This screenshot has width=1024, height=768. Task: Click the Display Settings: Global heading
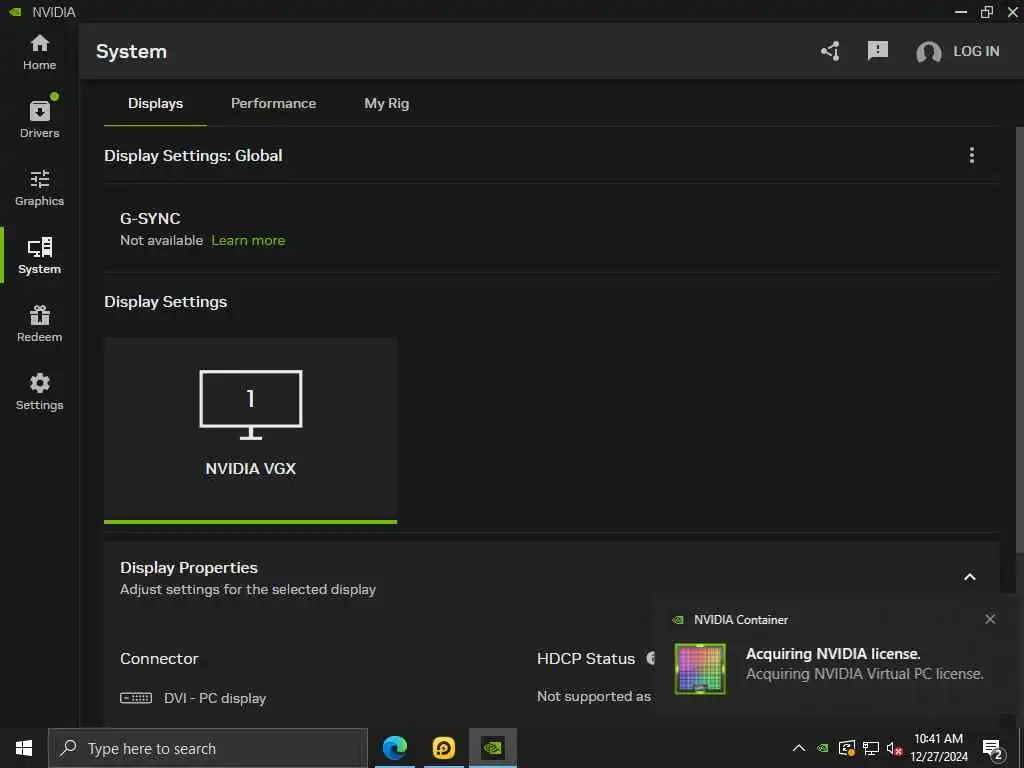coord(193,155)
